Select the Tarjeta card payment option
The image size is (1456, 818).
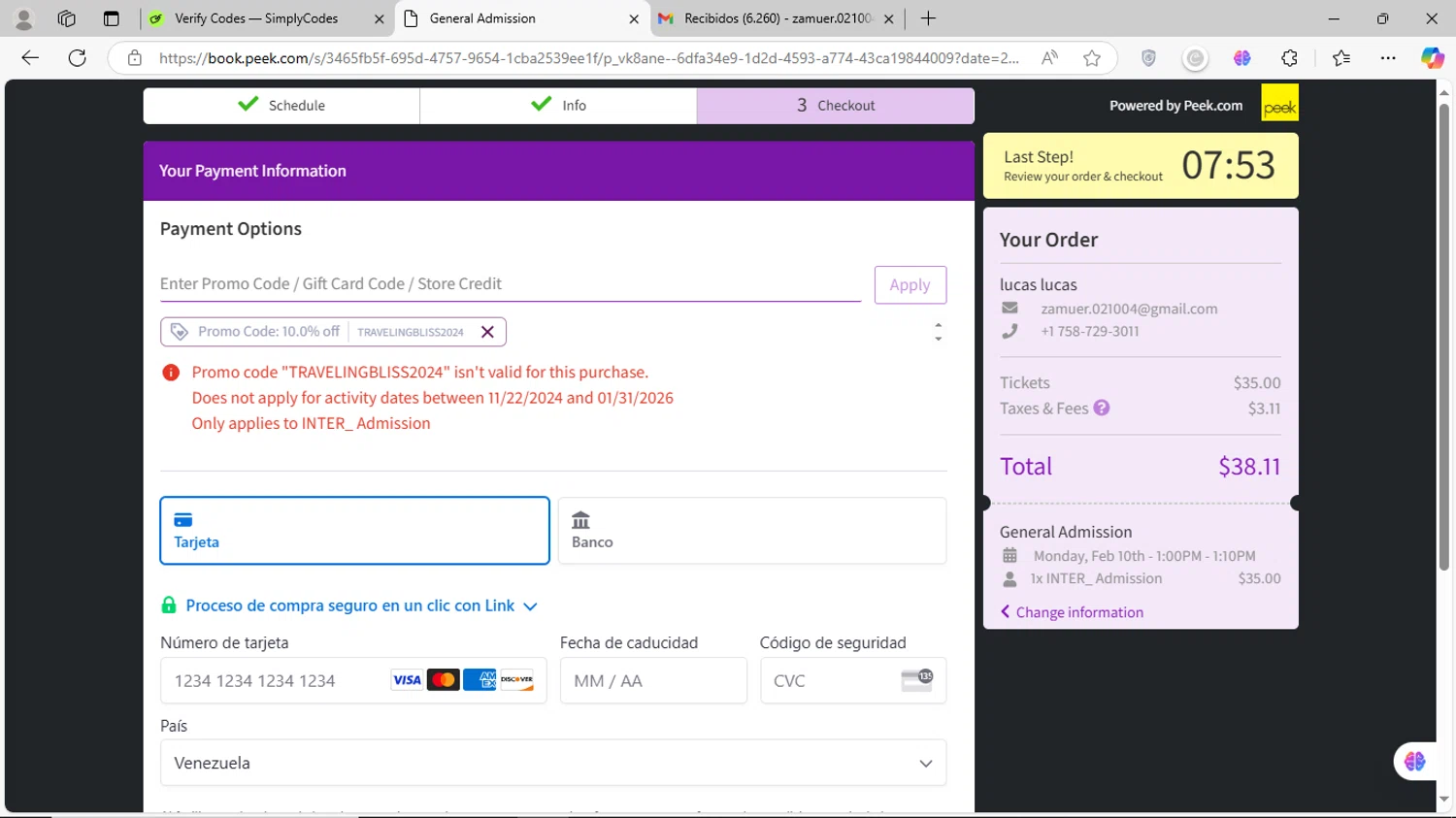(354, 531)
